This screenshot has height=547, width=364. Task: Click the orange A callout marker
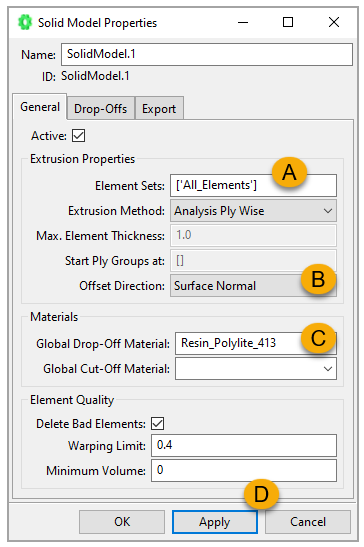[x=289, y=172]
